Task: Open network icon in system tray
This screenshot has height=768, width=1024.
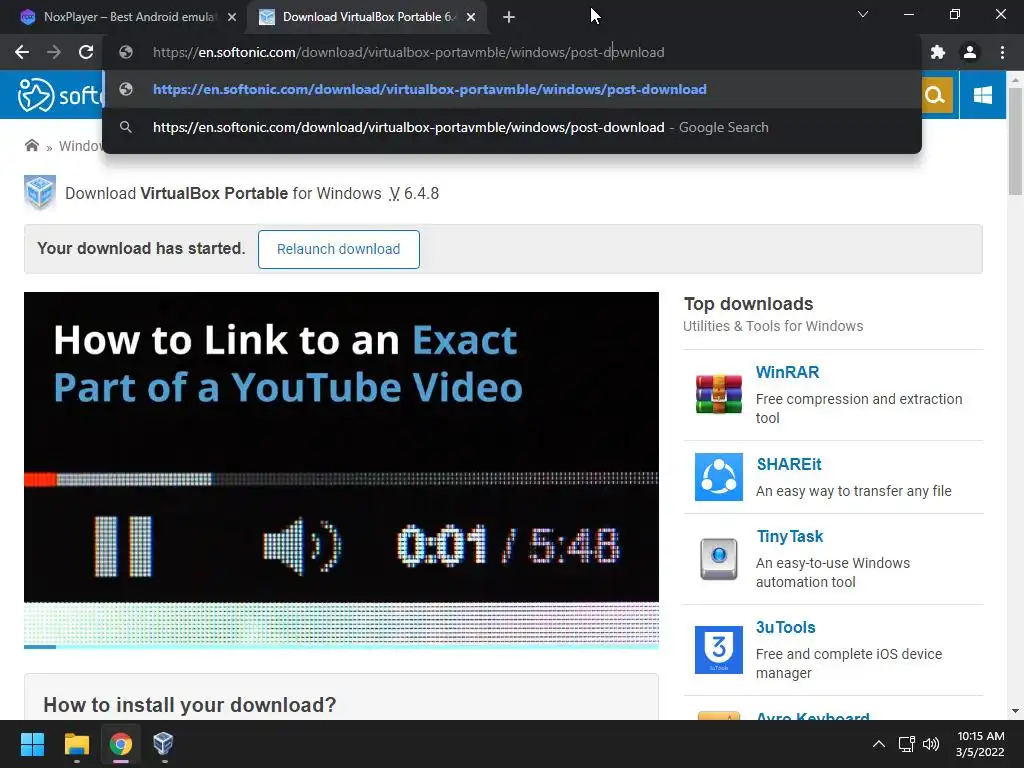Action: [906, 744]
